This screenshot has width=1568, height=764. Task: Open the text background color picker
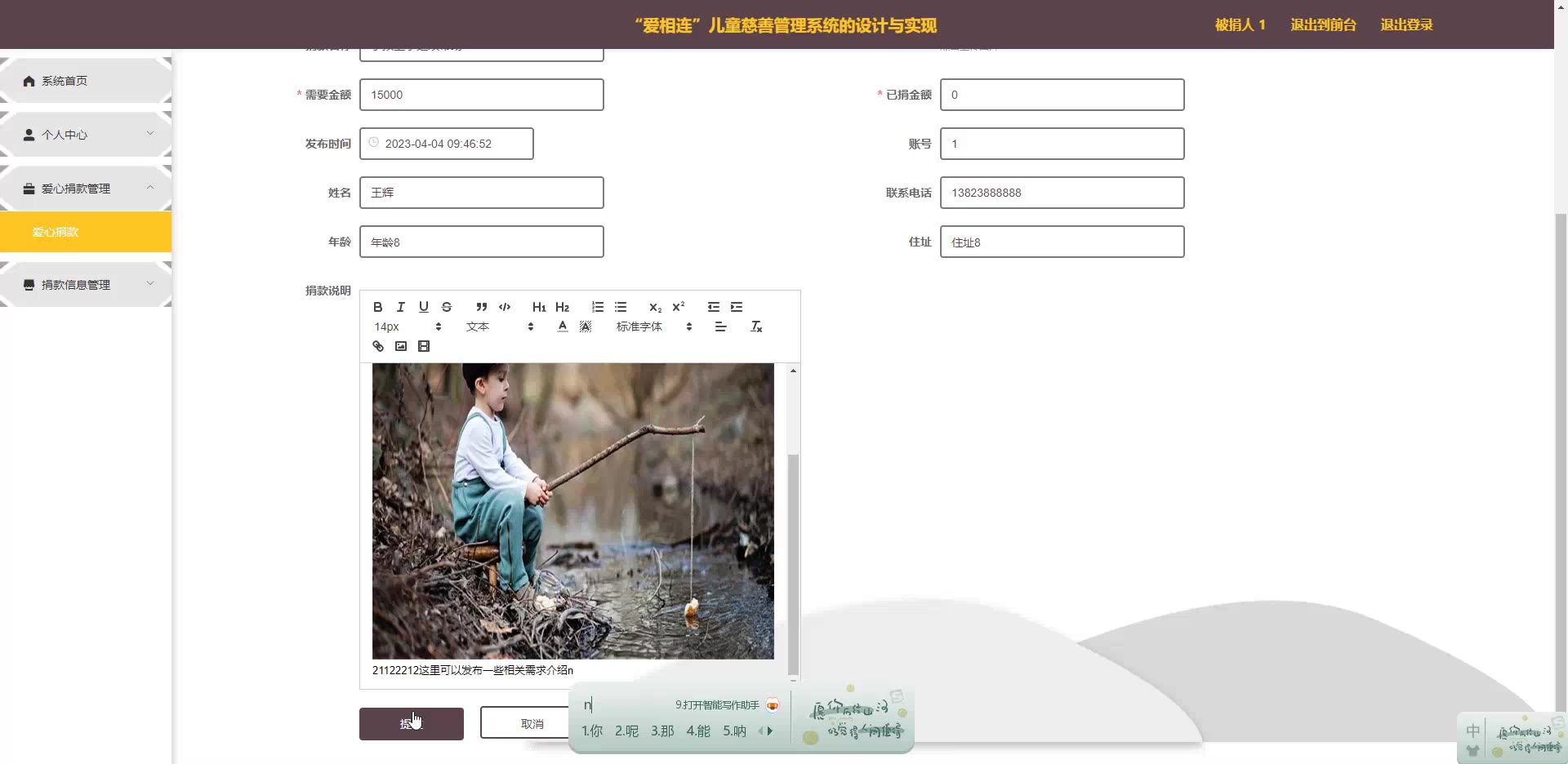(x=586, y=326)
